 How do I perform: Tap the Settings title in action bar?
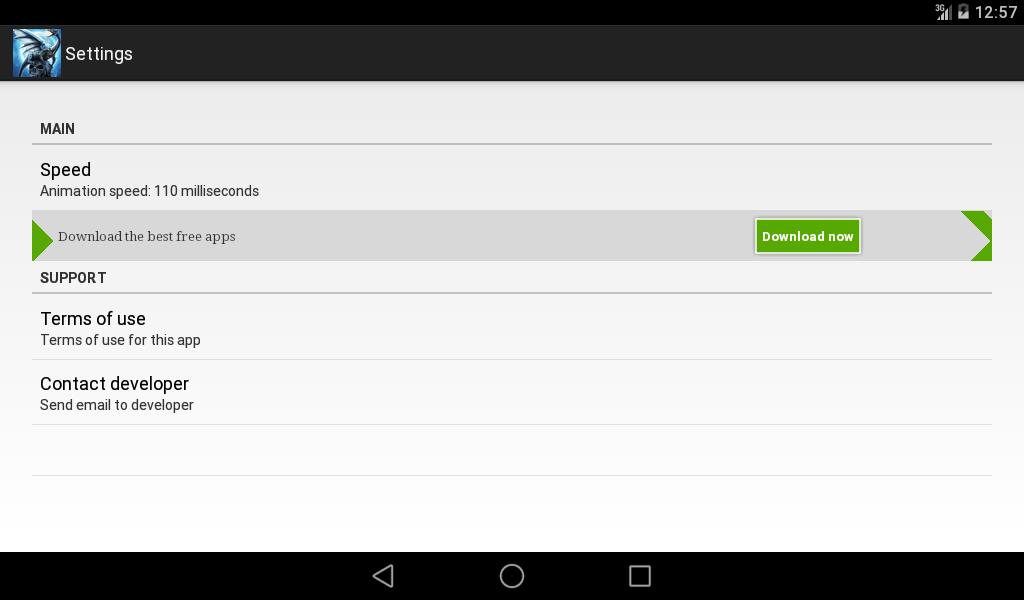click(99, 54)
